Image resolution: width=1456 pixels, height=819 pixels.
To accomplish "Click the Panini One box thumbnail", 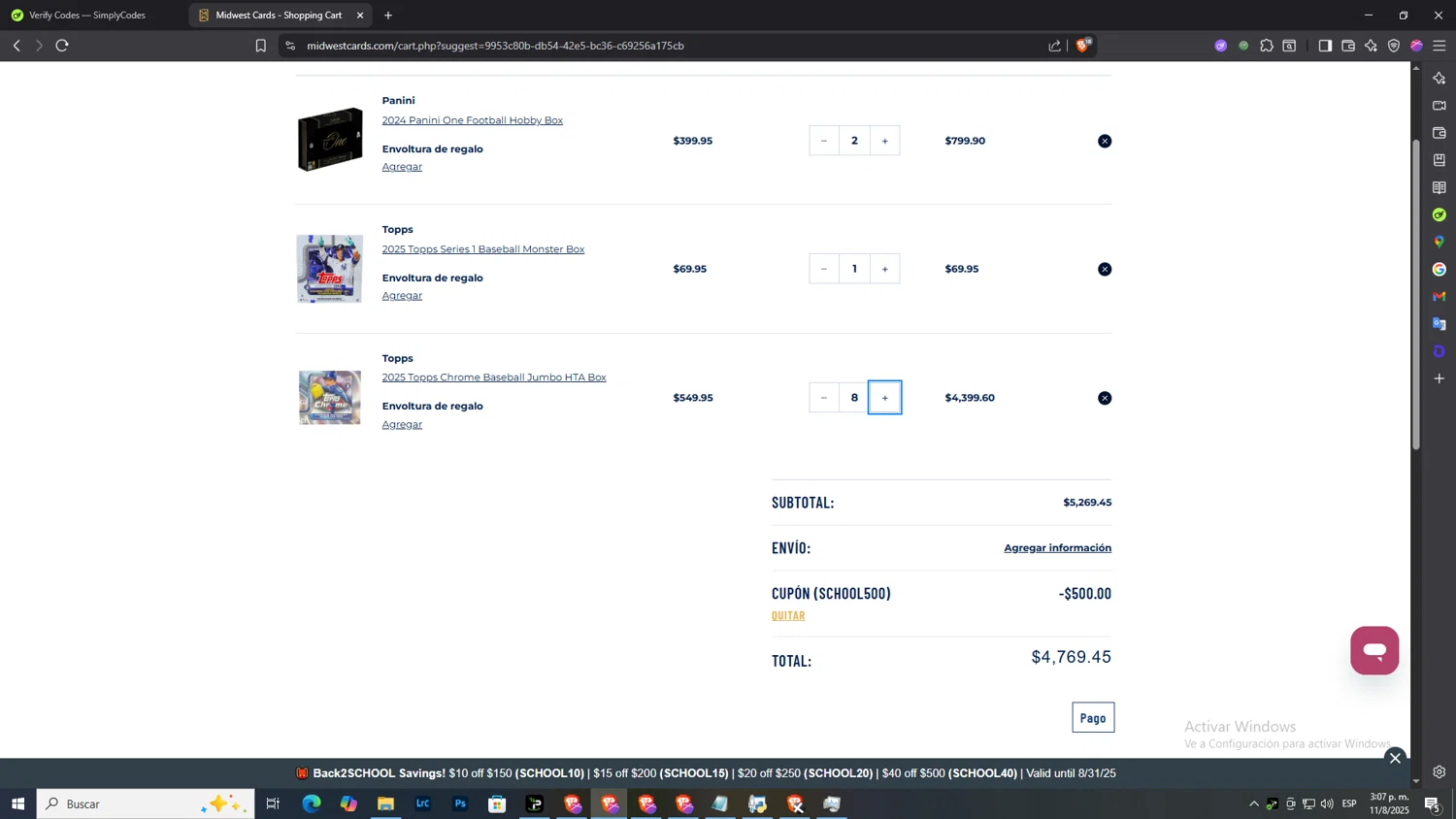I will (330, 140).
